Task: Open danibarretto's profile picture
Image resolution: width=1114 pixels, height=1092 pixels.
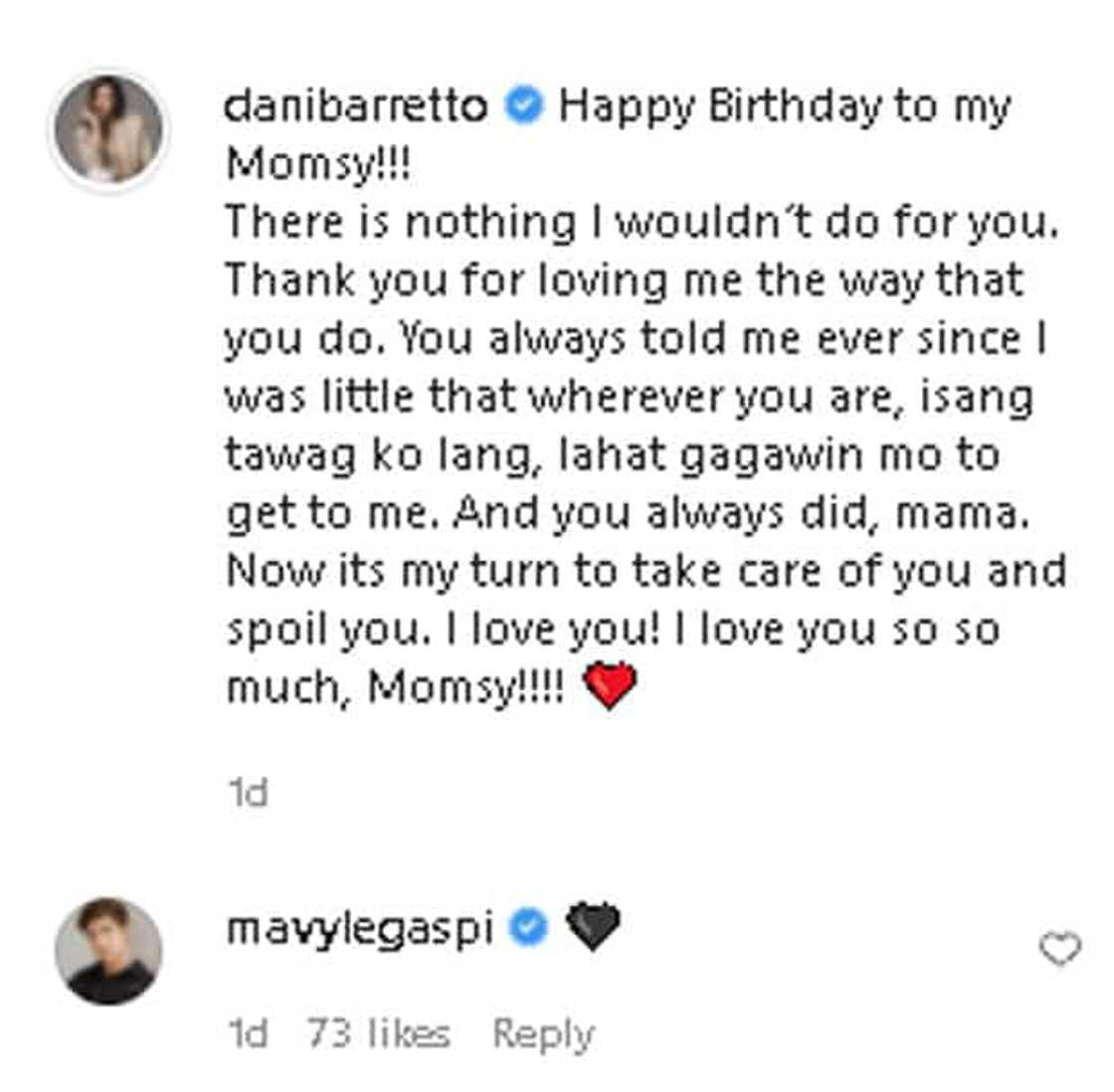Action: [108, 130]
